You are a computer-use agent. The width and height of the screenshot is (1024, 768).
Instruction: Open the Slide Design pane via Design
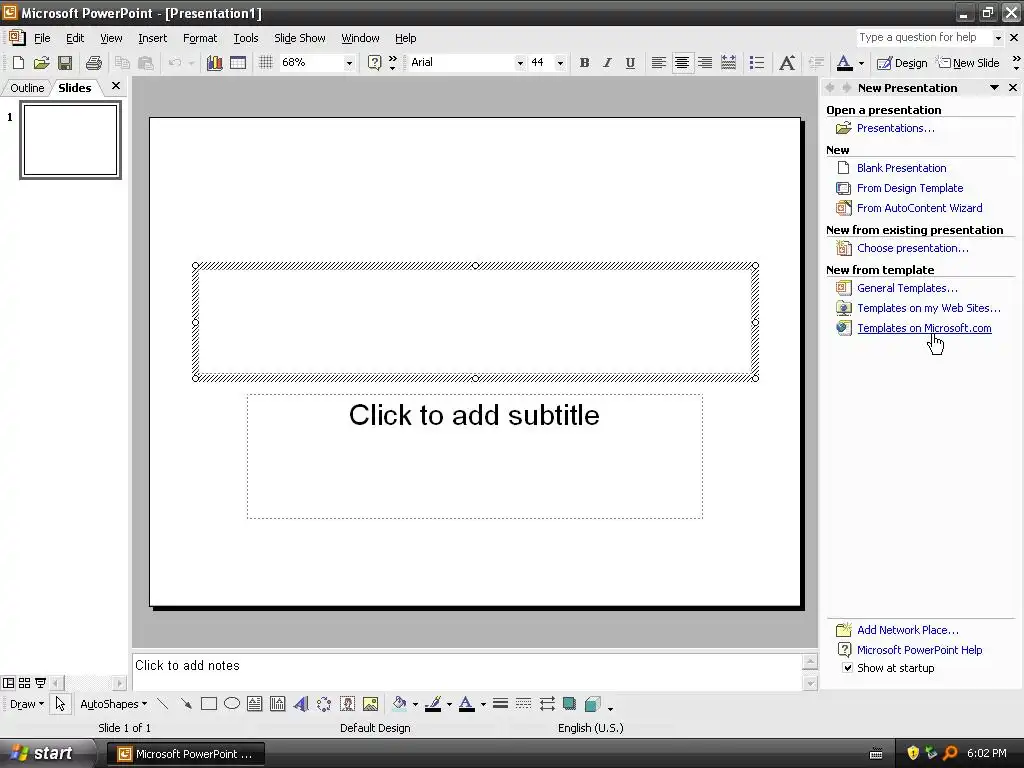pos(902,63)
